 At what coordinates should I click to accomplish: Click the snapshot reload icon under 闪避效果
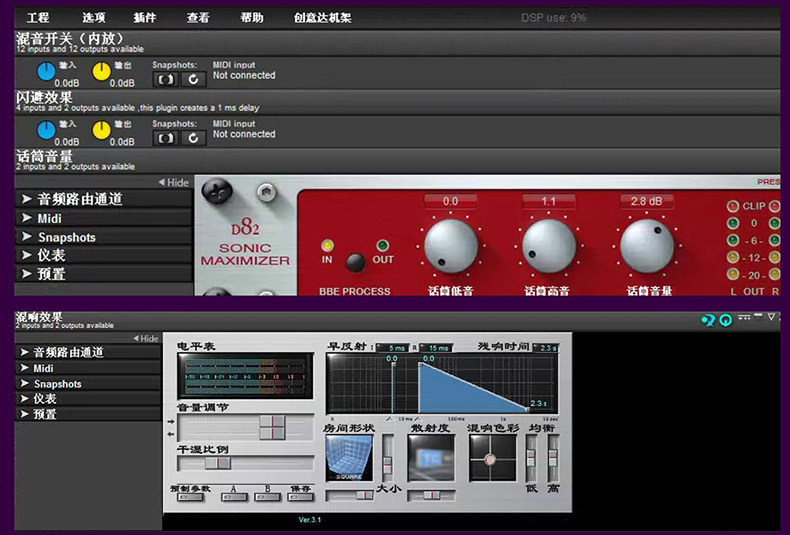(193, 138)
